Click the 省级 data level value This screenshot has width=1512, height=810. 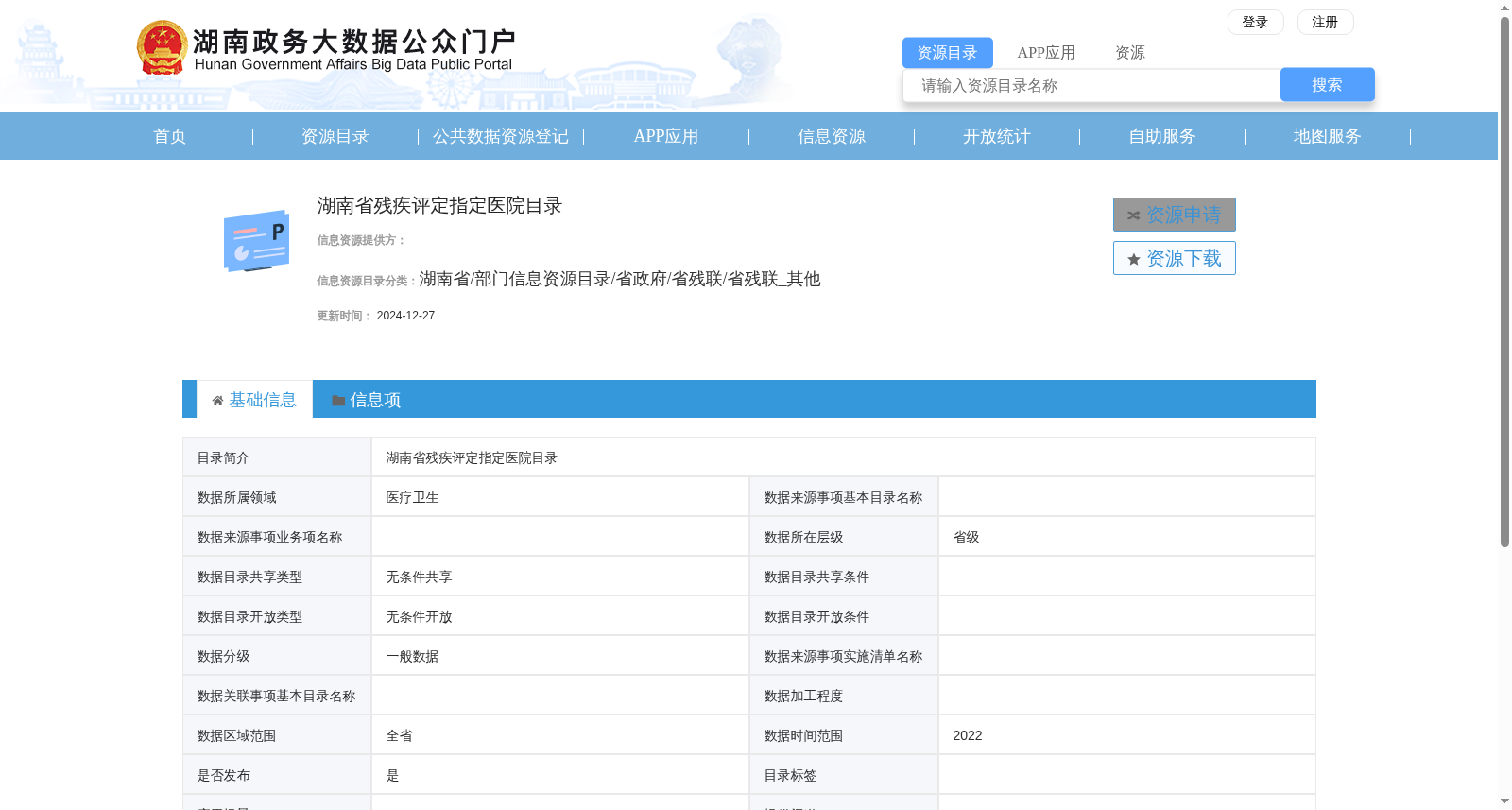966,538
